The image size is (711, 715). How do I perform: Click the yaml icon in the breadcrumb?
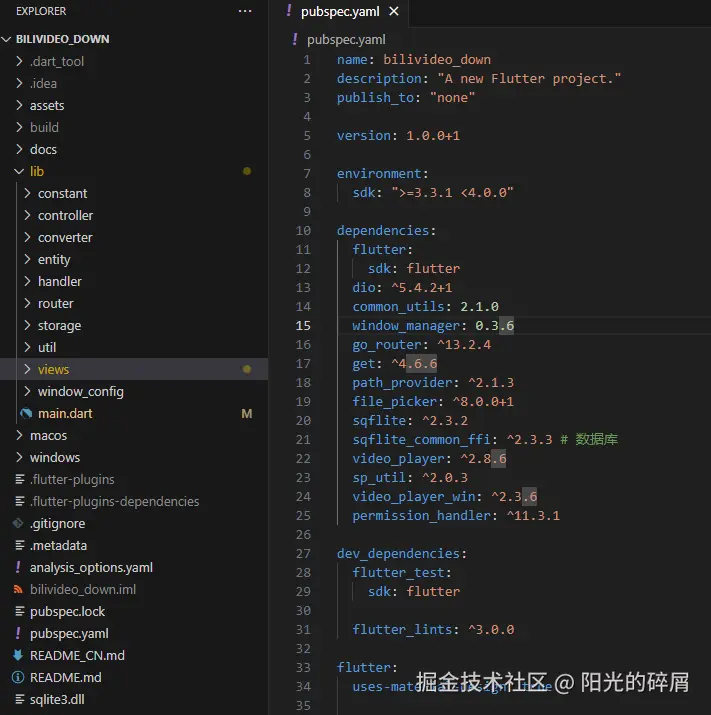point(295,39)
